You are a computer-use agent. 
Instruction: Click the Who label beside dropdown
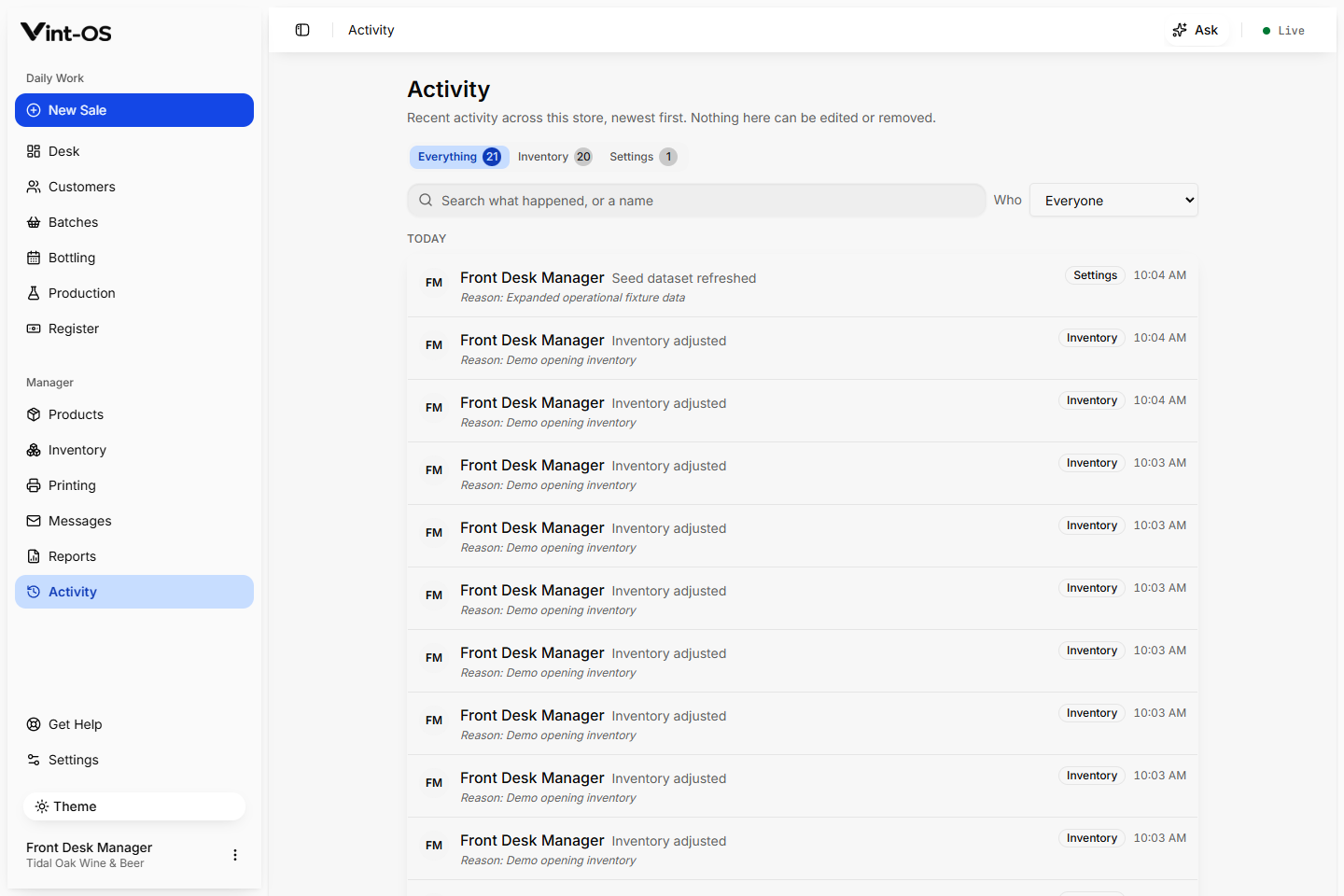coord(1008,200)
